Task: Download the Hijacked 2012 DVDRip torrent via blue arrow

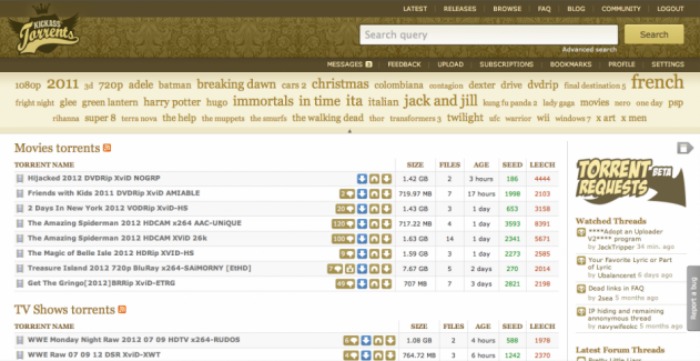Action: click(362, 178)
